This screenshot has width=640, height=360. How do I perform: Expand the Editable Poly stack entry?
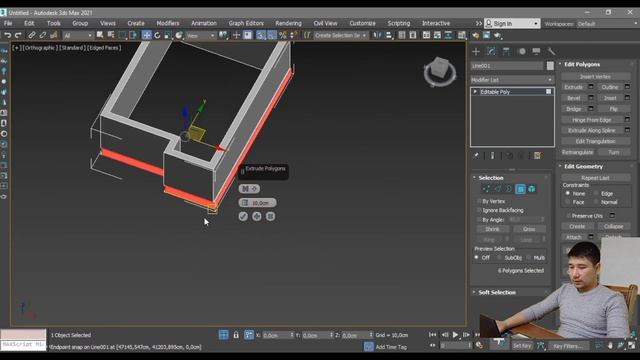(475, 92)
